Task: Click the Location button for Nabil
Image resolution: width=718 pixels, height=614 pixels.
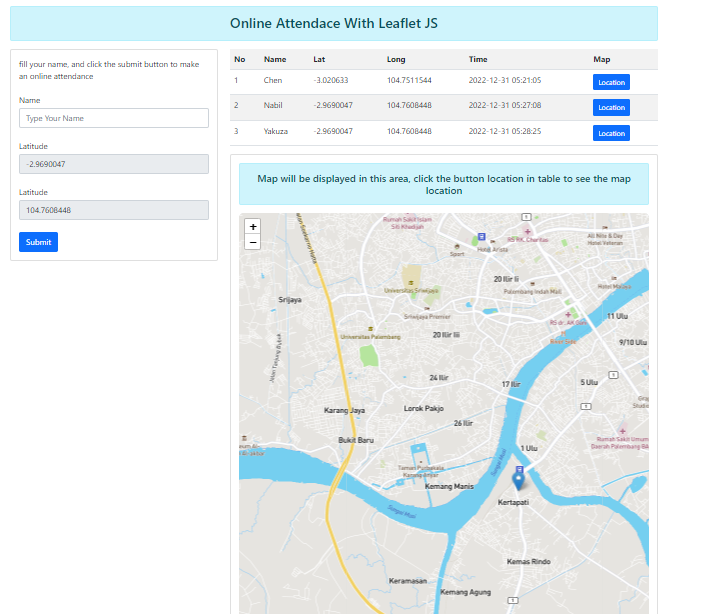Action: tap(611, 108)
